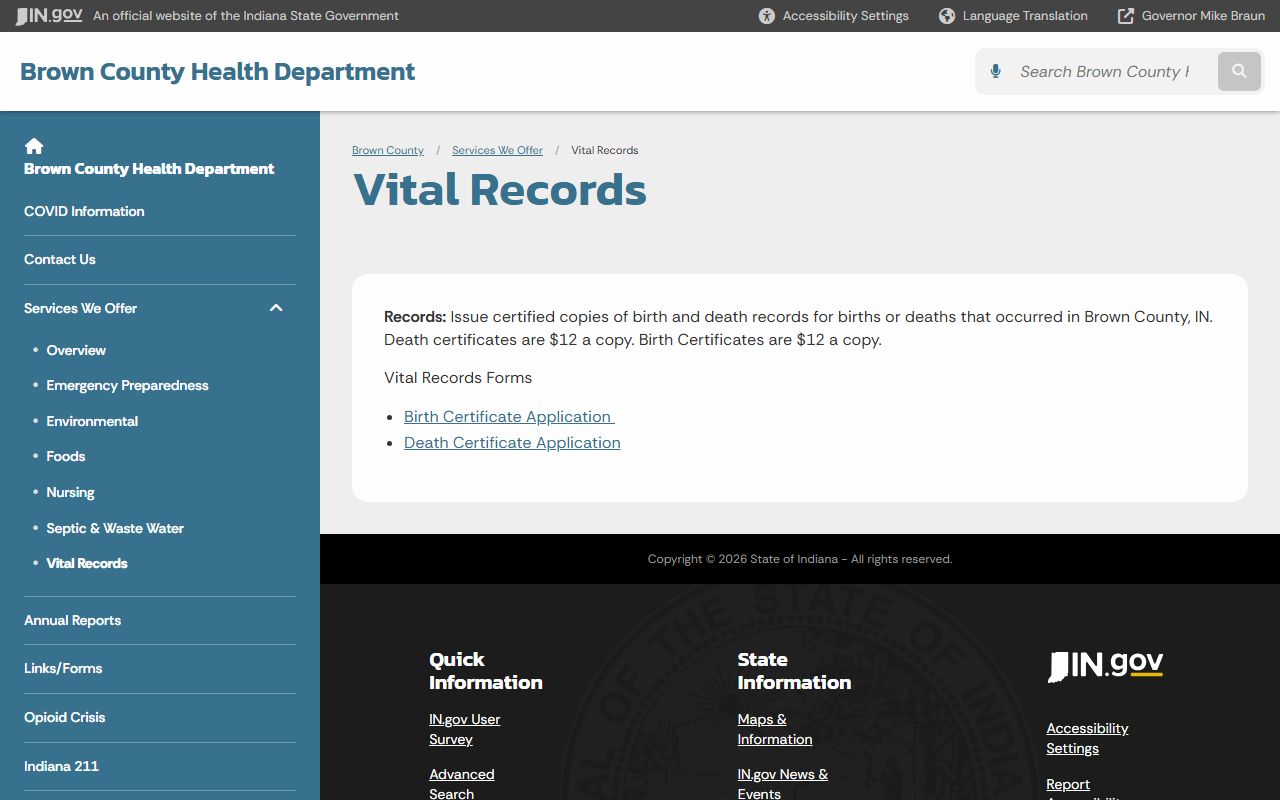Collapse the Services We Offer chevron
The width and height of the screenshot is (1280, 800).
point(276,308)
